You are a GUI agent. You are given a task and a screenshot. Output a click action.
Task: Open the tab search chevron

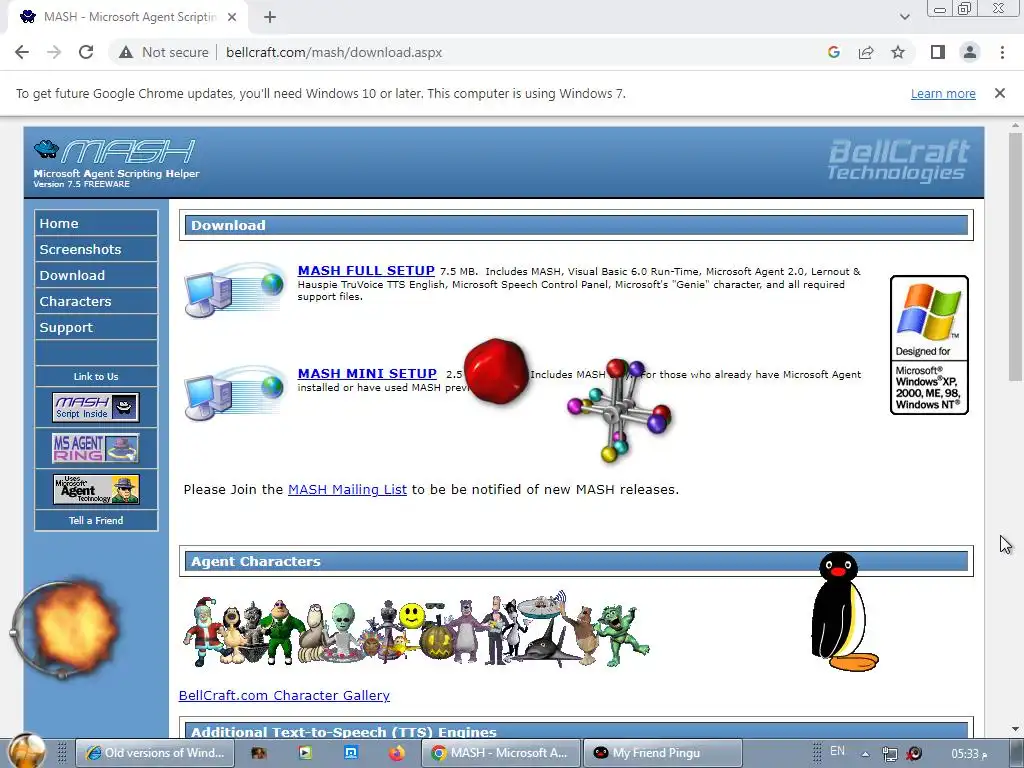904,17
